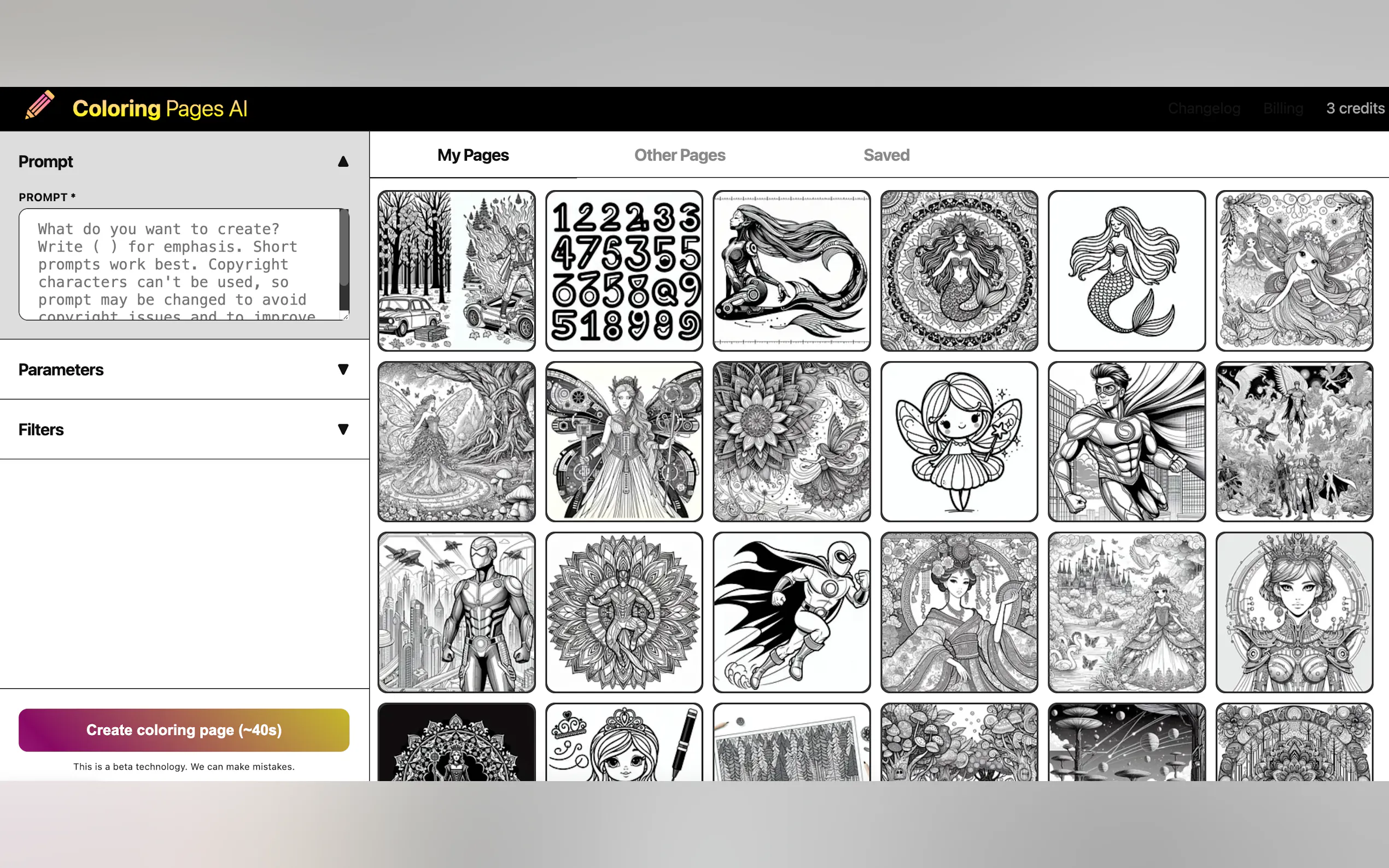Viewport: 1389px width, 868px height.
Task: Collapse the Prompt section arrow
Action: [343, 162]
